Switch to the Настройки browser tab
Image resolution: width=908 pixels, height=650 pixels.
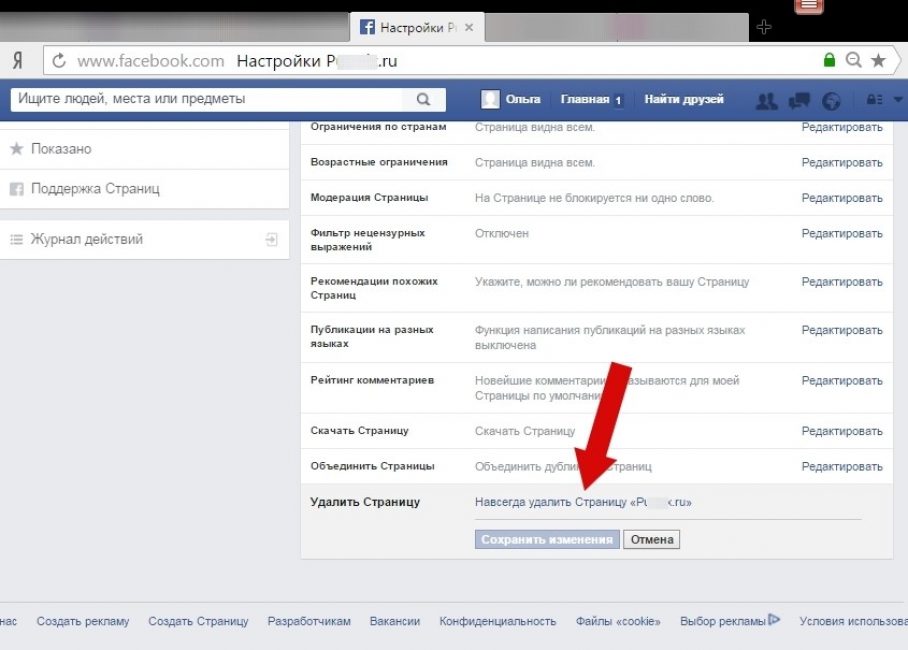click(x=416, y=27)
